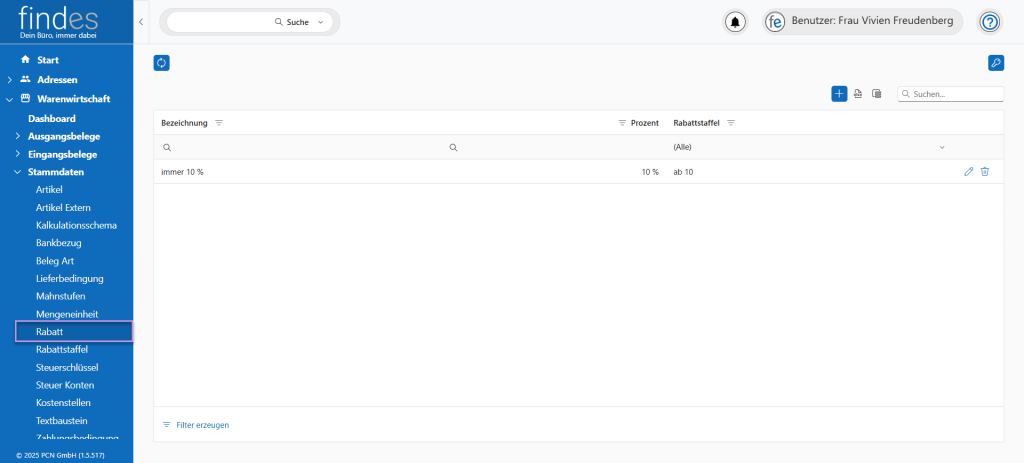This screenshot has height=463, width=1024.
Task: Open Rabattstaffel in the sidebar
Action: [62, 349]
